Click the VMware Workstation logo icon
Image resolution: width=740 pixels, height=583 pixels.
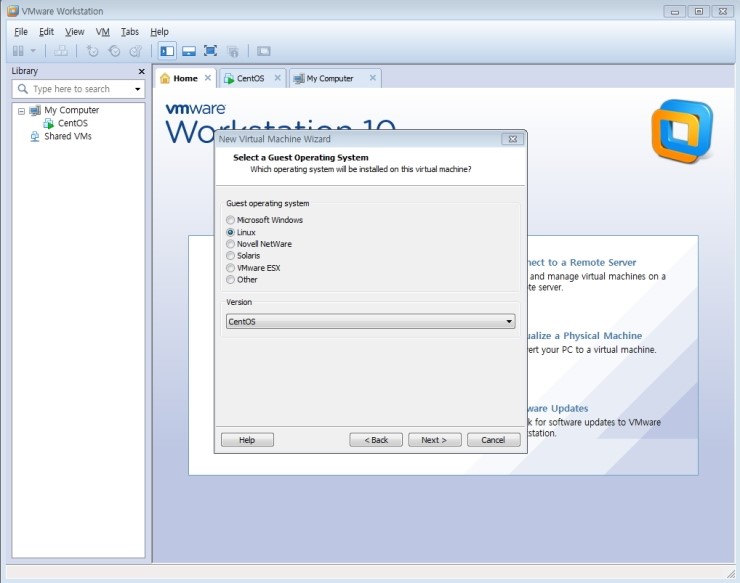[682, 131]
